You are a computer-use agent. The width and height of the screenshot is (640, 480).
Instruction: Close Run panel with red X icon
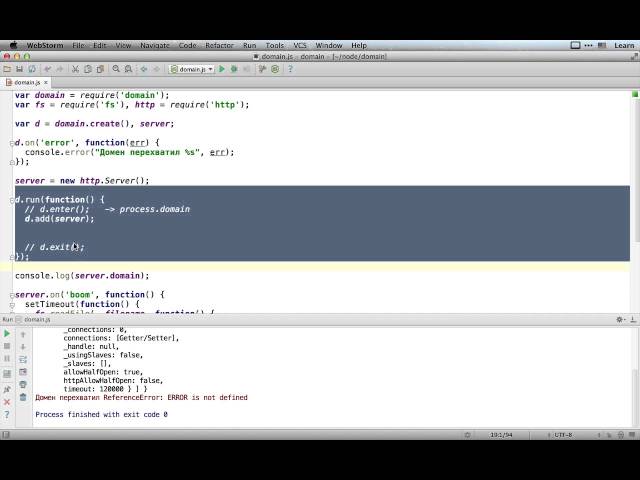pyautogui.click(x=7, y=399)
